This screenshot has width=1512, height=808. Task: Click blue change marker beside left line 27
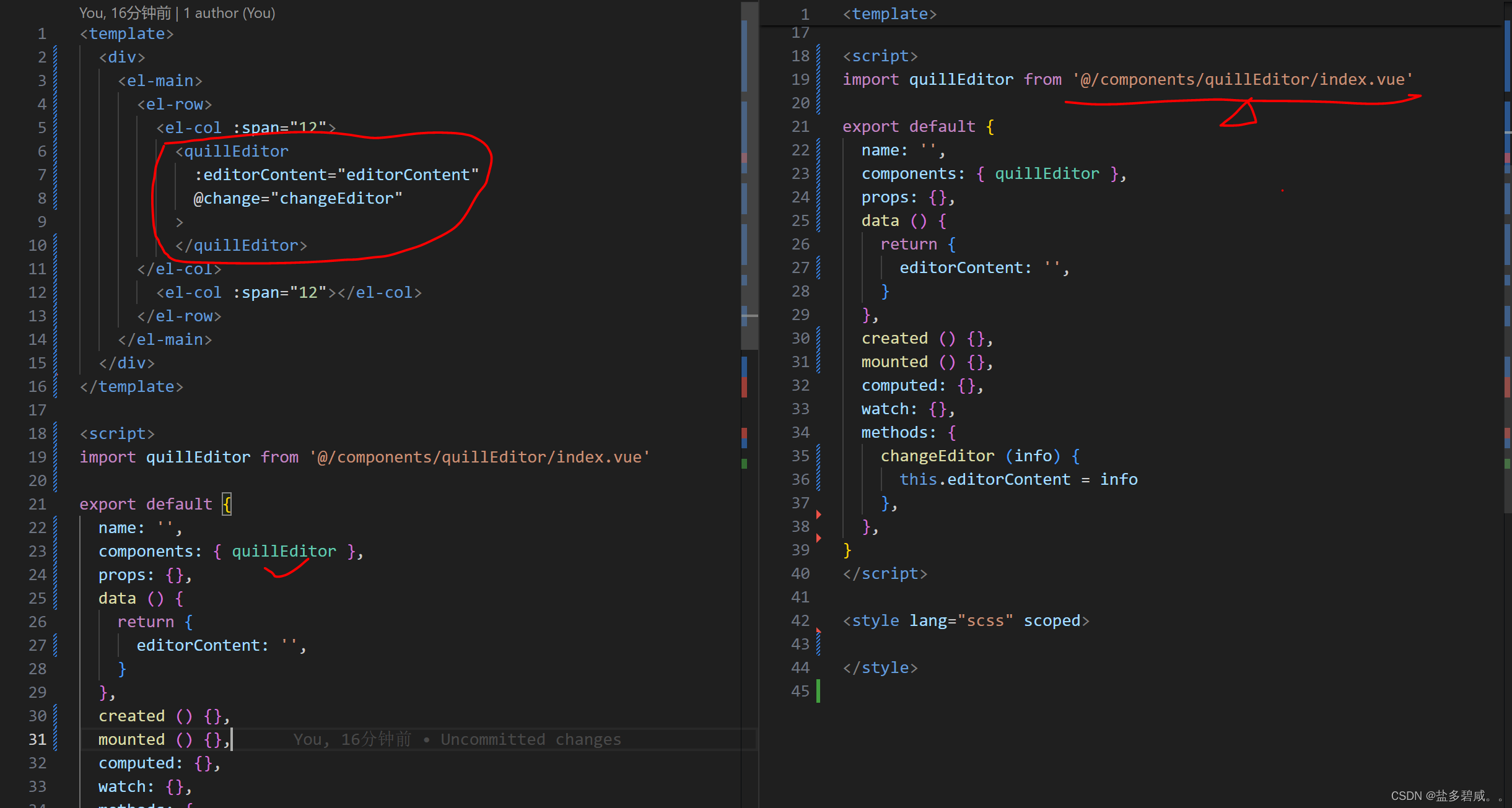[55, 645]
